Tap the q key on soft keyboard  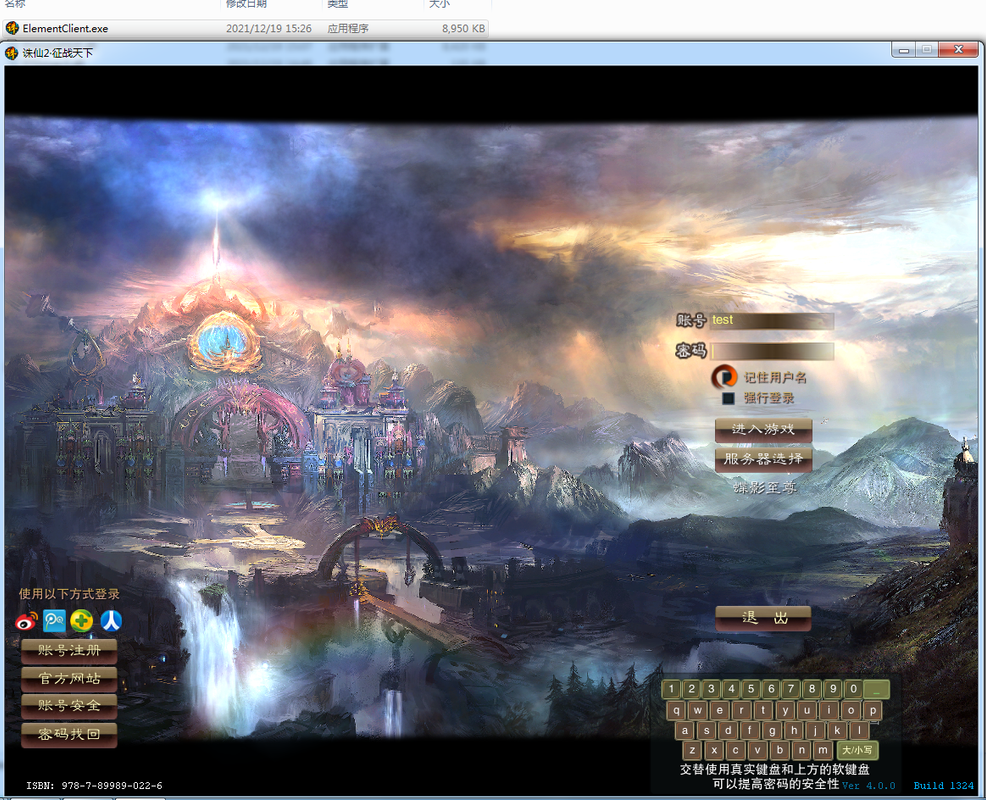pos(676,711)
